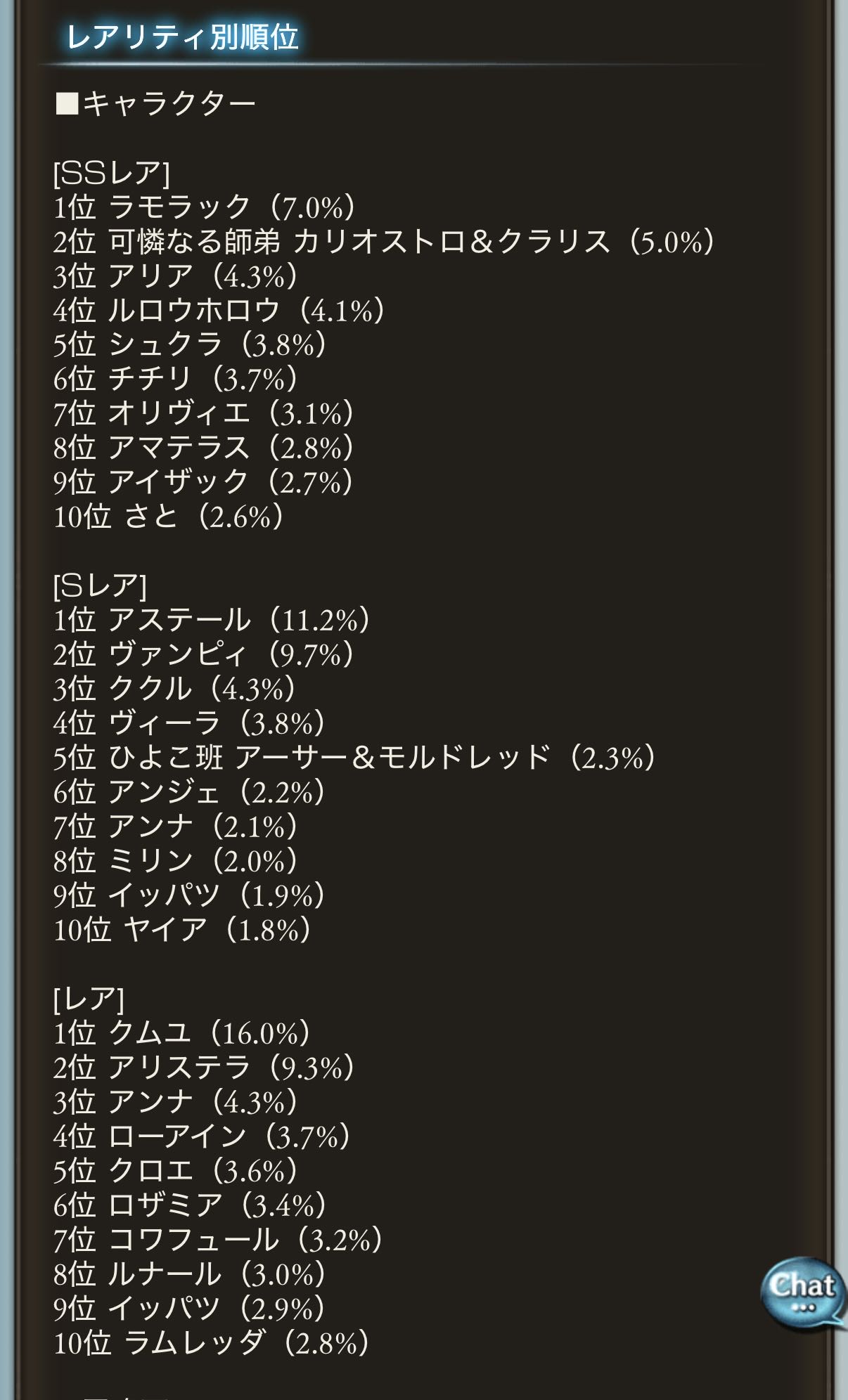The image size is (848, 1400).
Task: Click the ミリン (2.0%) row
Action: point(175,861)
